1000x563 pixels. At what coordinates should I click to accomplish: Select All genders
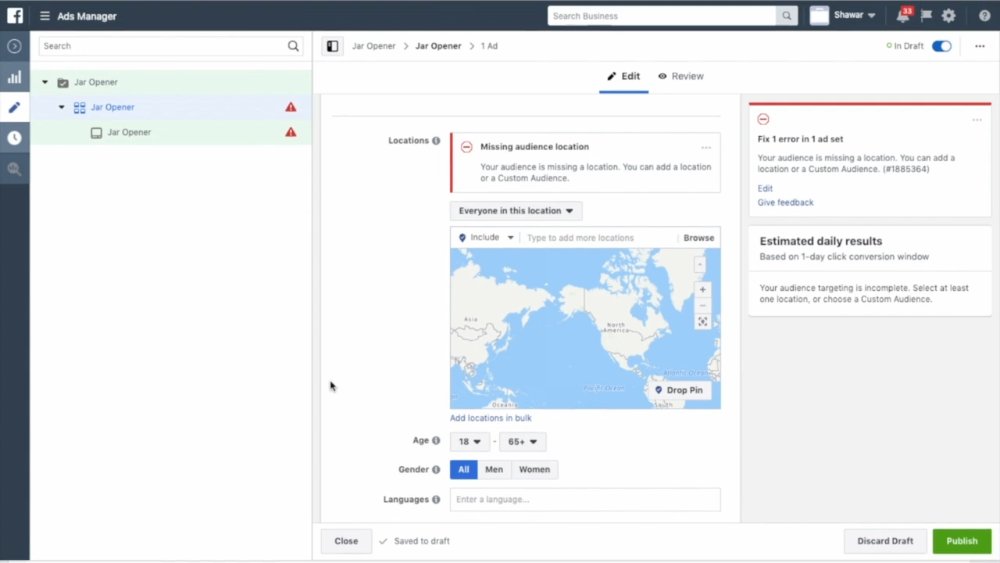click(464, 469)
